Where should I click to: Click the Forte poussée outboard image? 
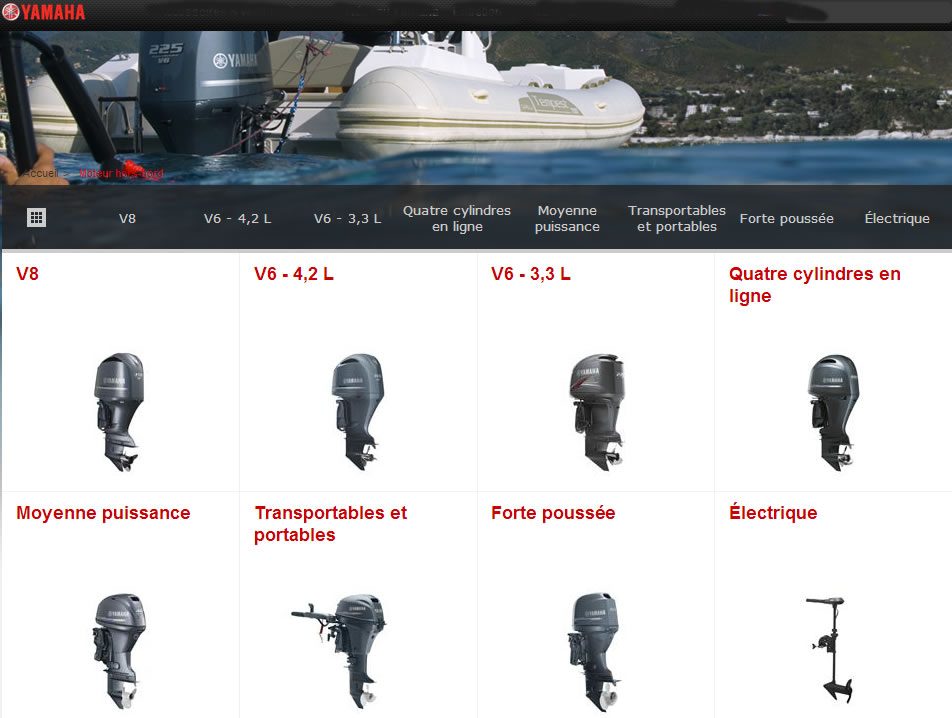click(x=595, y=648)
